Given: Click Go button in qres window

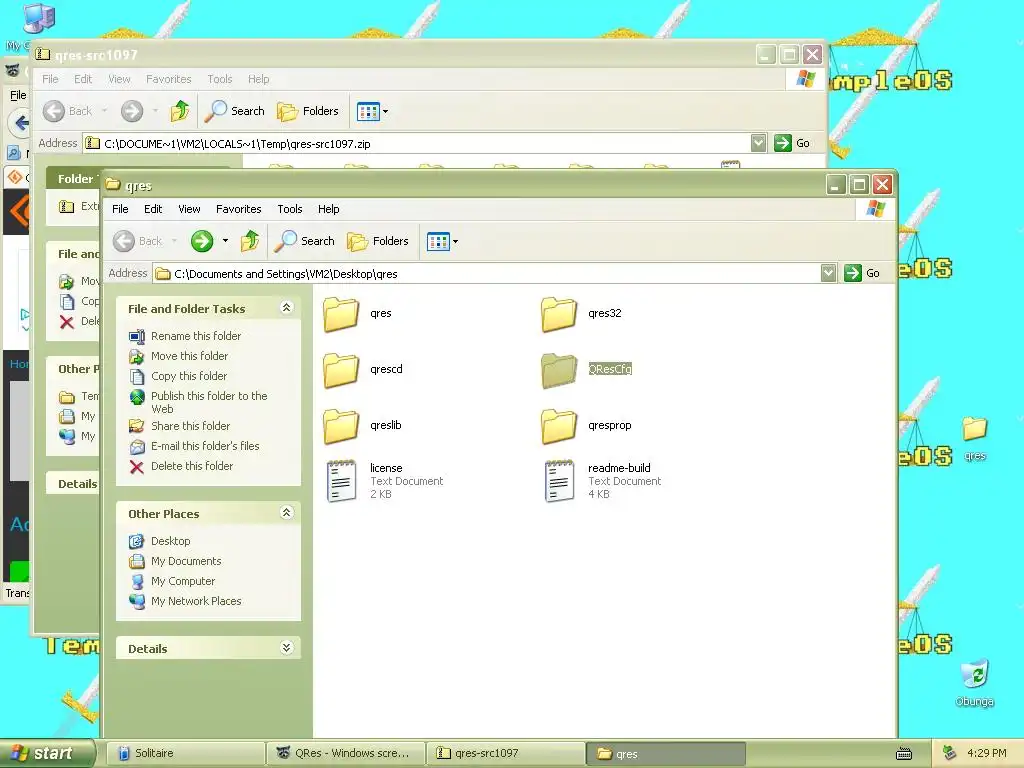Looking at the screenshot, I should coord(862,273).
